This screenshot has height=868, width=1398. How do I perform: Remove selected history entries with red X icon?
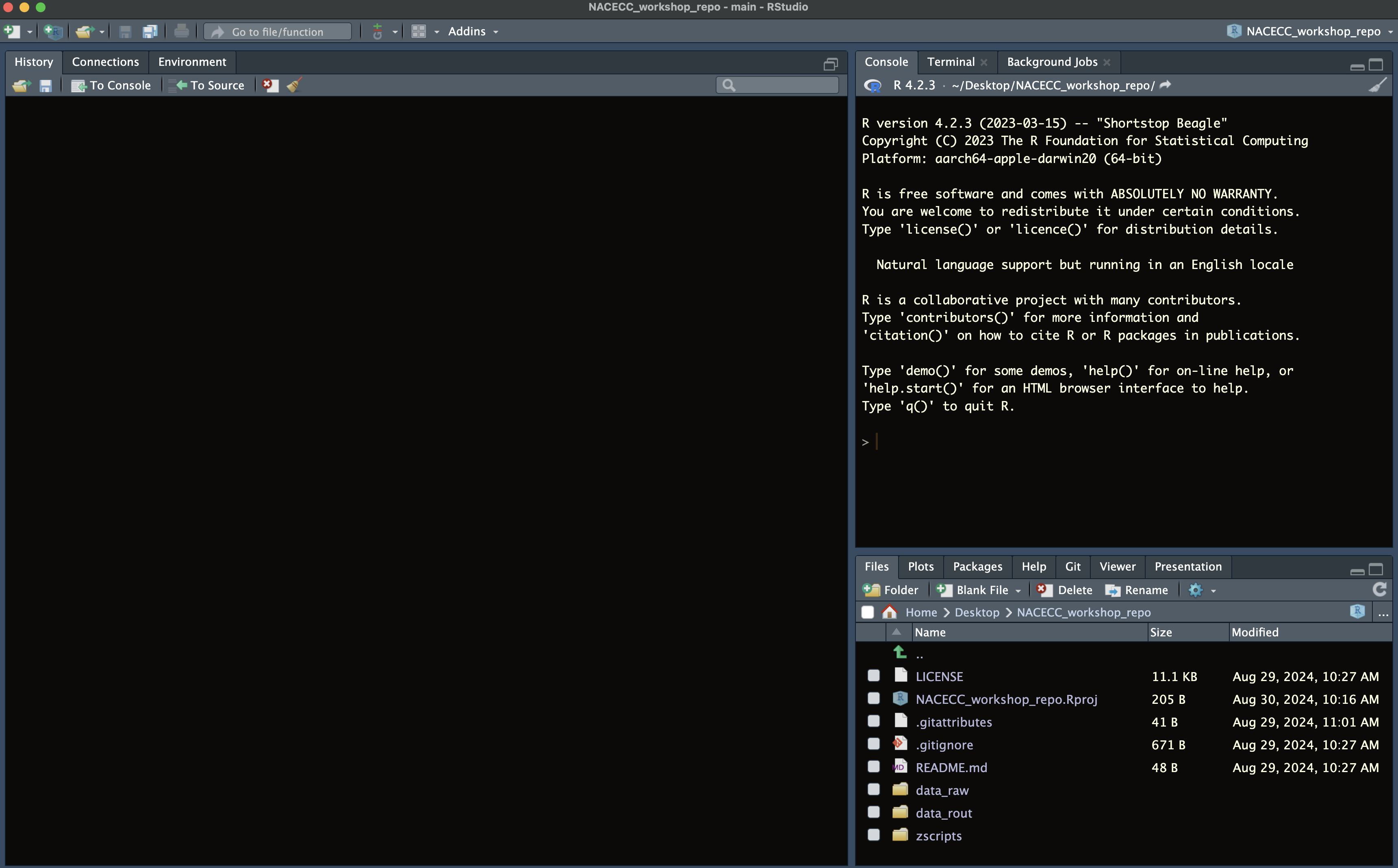pyautogui.click(x=269, y=85)
